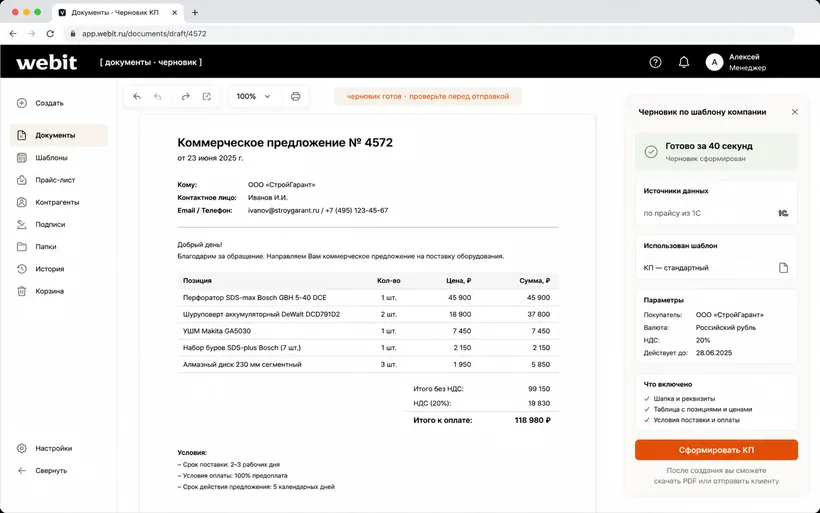Click the 1C icon in Источники данных
This screenshot has width=820, height=513.
click(x=783, y=213)
